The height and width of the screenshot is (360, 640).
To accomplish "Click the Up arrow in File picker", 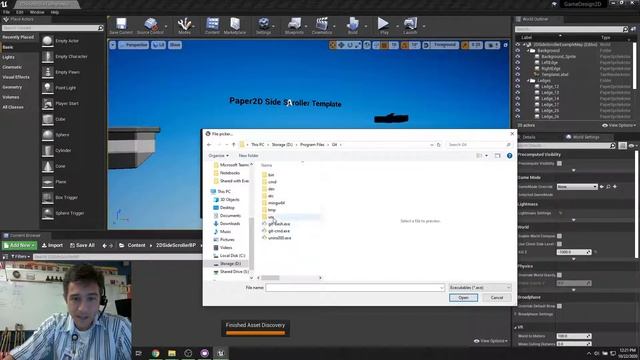I will click(x=233, y=144).
